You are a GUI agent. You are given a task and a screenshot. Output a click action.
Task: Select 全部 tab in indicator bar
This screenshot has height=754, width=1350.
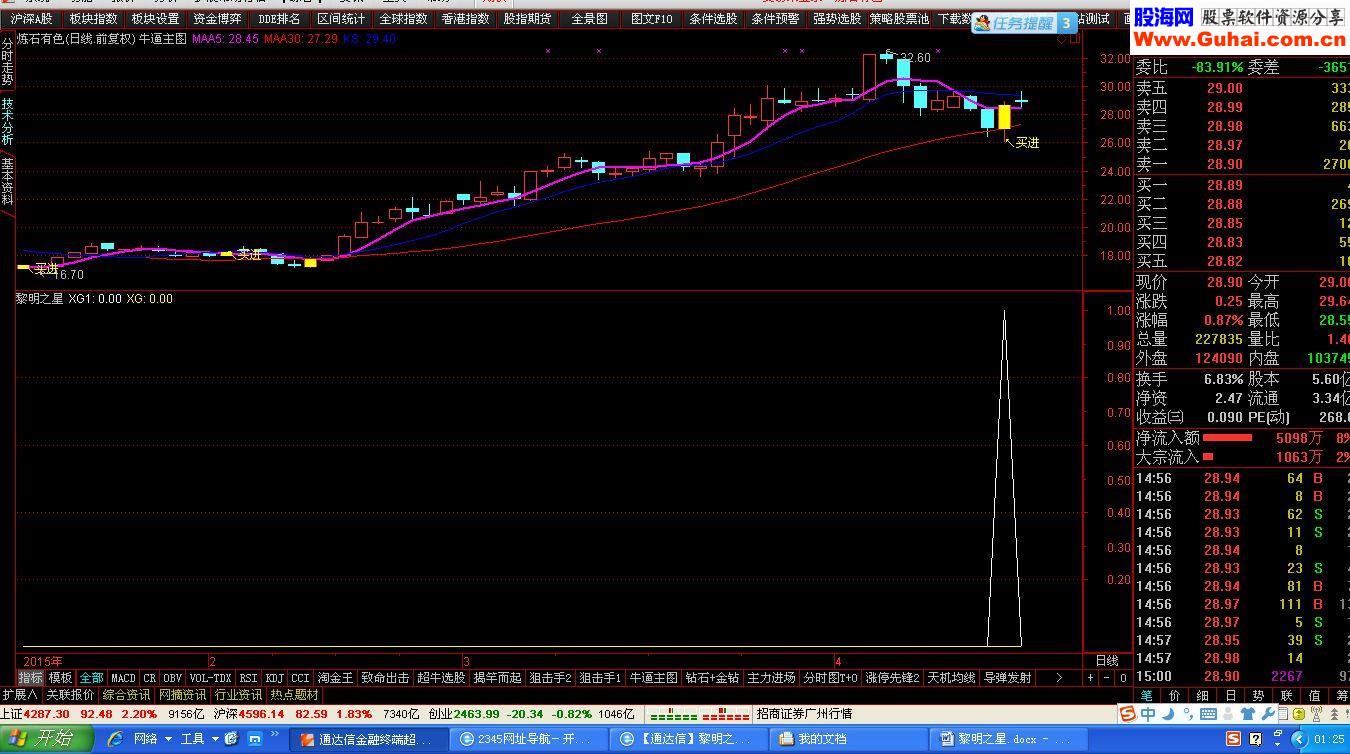(91, 678)
